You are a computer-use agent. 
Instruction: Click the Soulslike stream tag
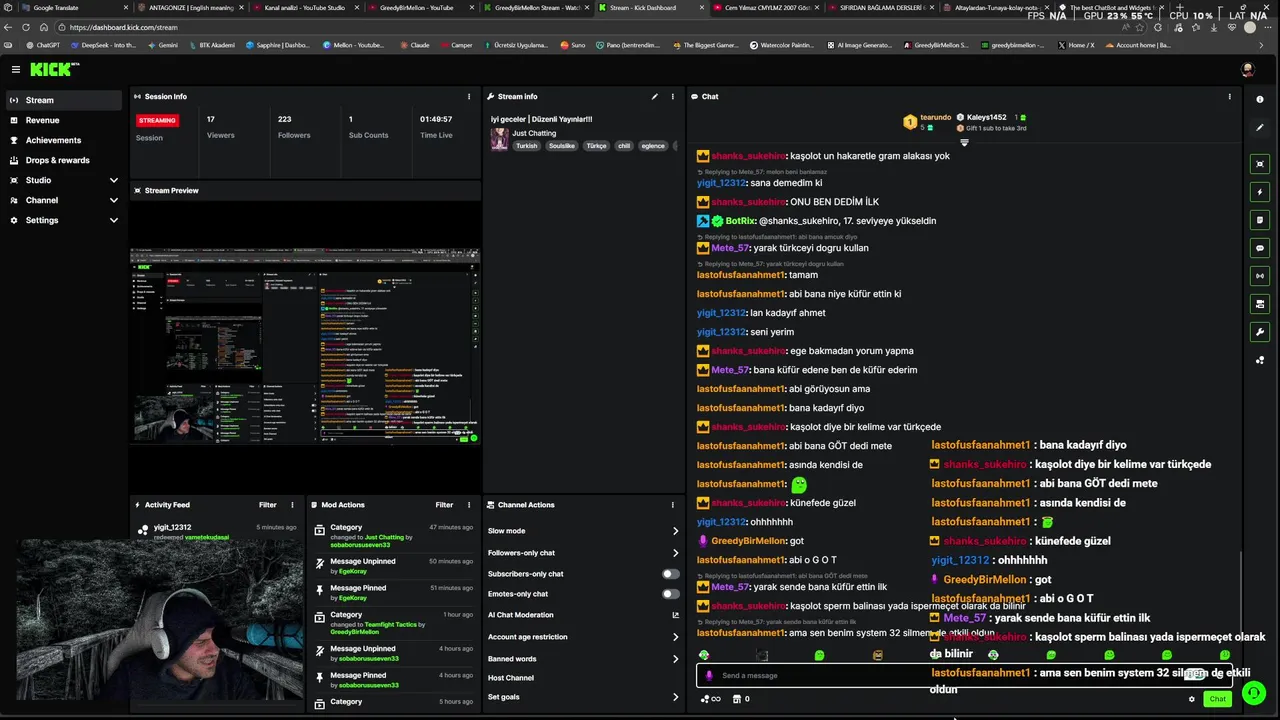(561, 146)
